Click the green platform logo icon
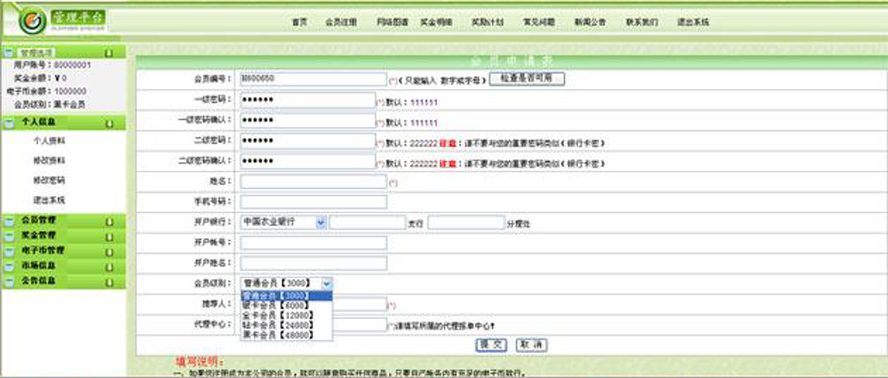 click(x=32, y=22)
